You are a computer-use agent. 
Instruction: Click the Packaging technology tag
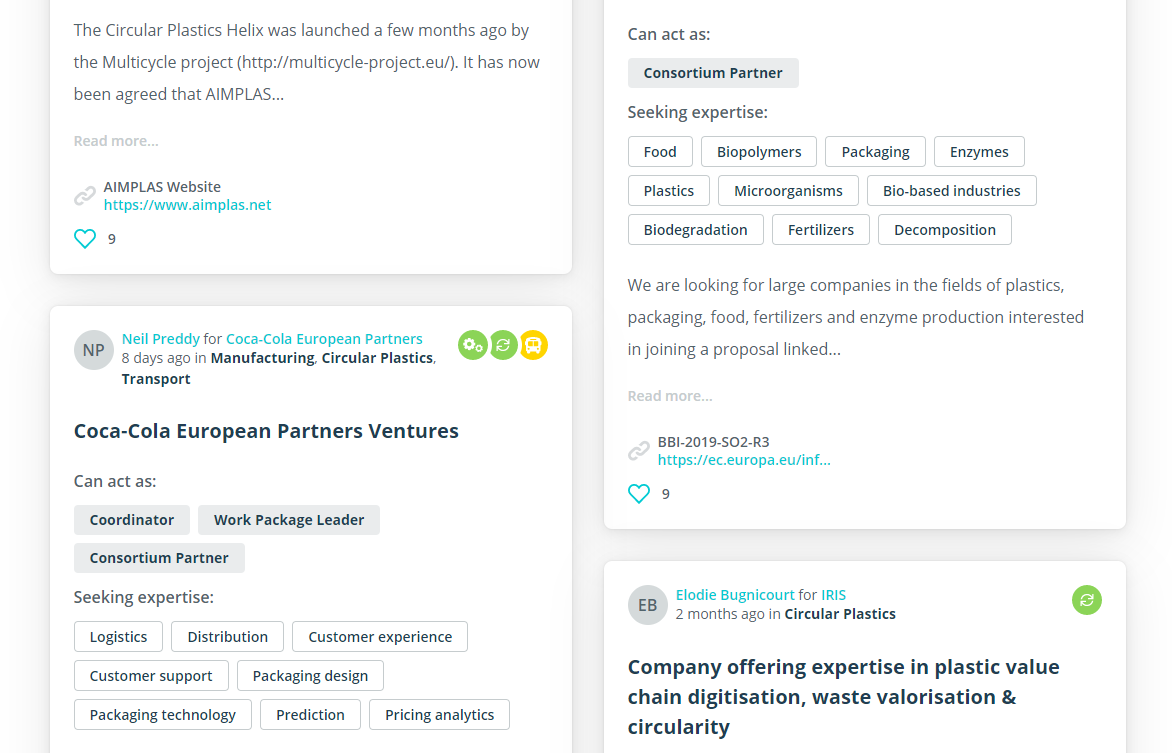(x=163, y=714)
